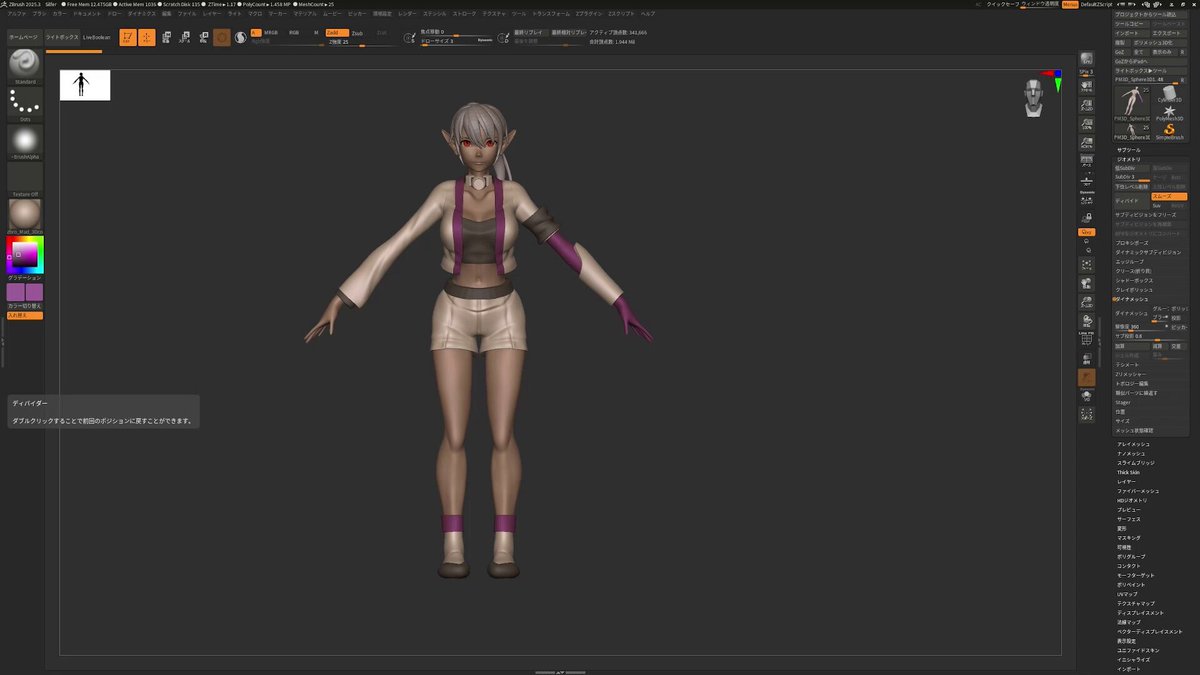The width and height of the screenshot is (1200, 675).
Task: Adjust the SubDiv 3 slider
Action: [1132, 177]
